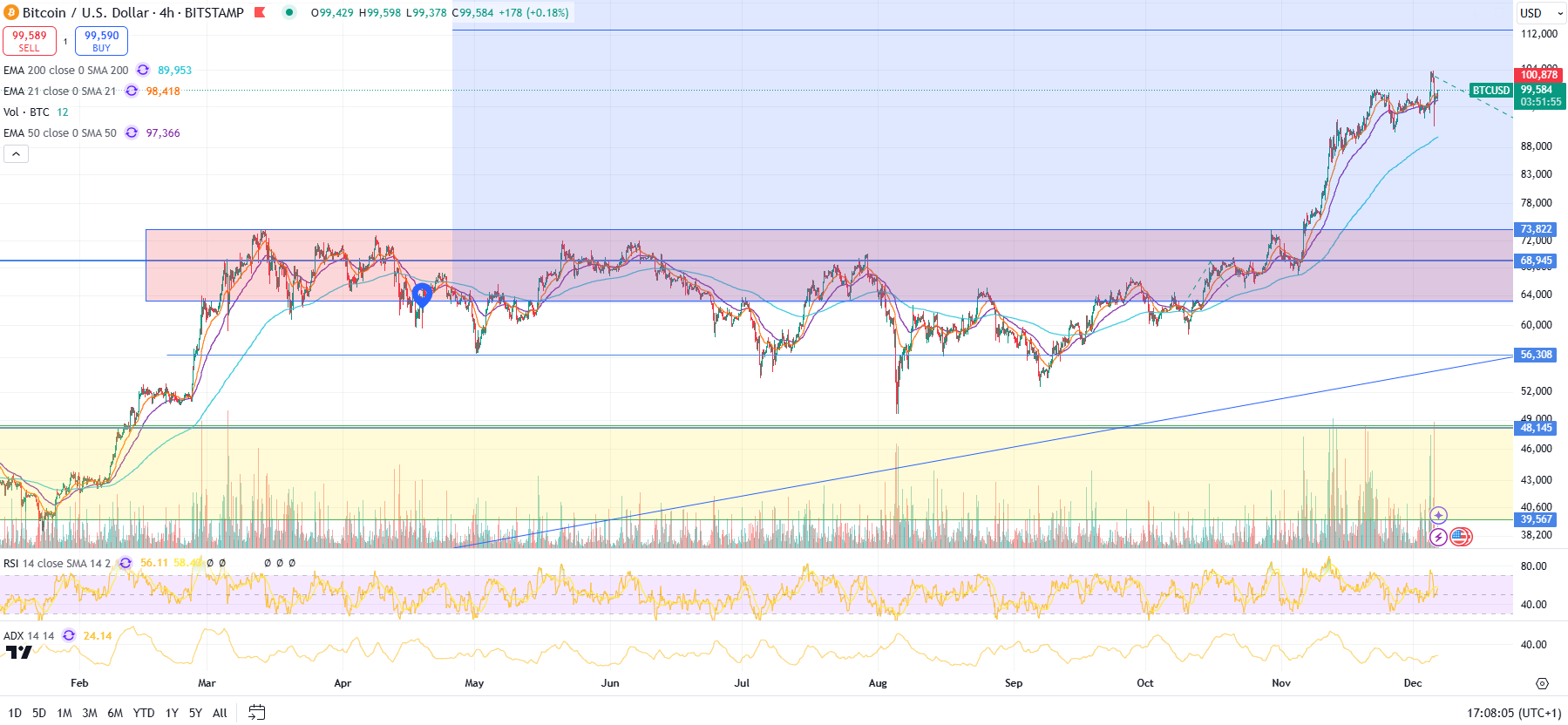Open the USD currency dropdown
Viewport: 1568px width, 725px height.
click(x=1541, y=13)
